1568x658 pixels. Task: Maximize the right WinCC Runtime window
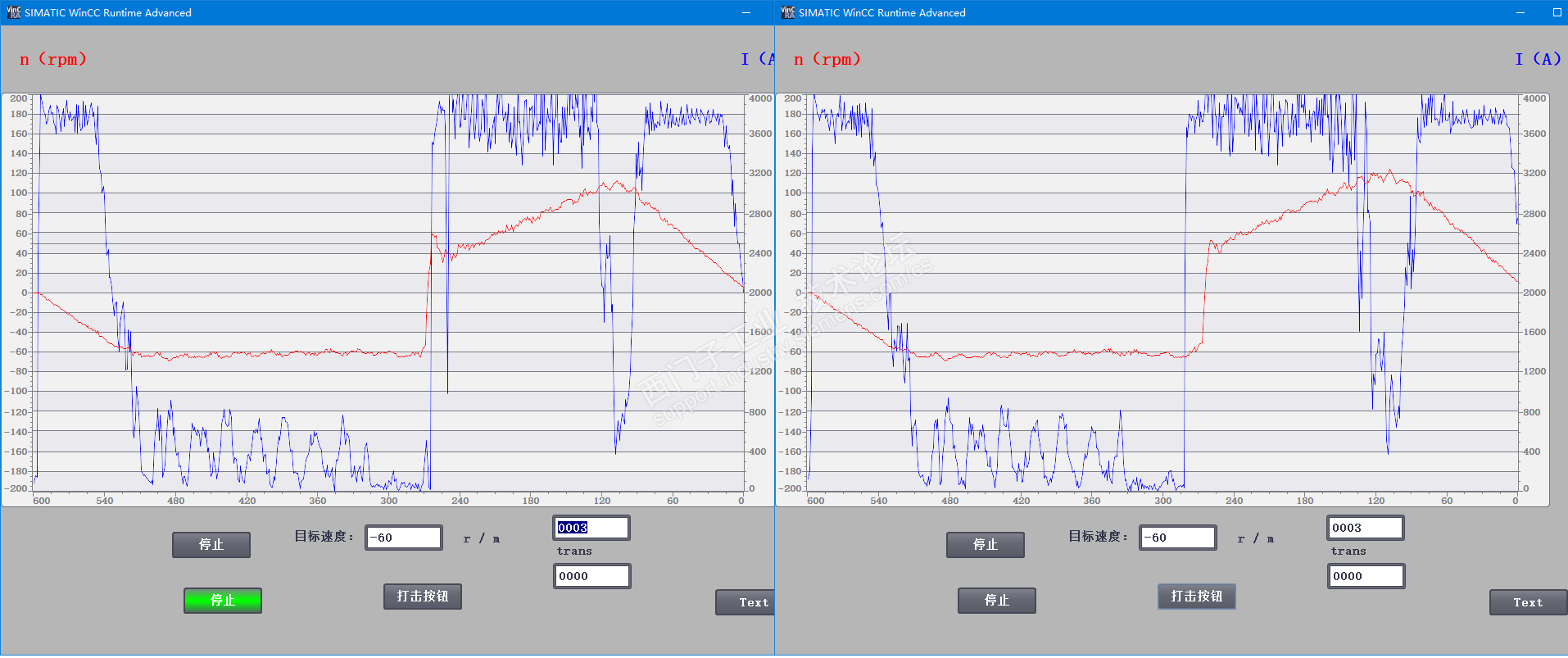(x=1557, y=12)
